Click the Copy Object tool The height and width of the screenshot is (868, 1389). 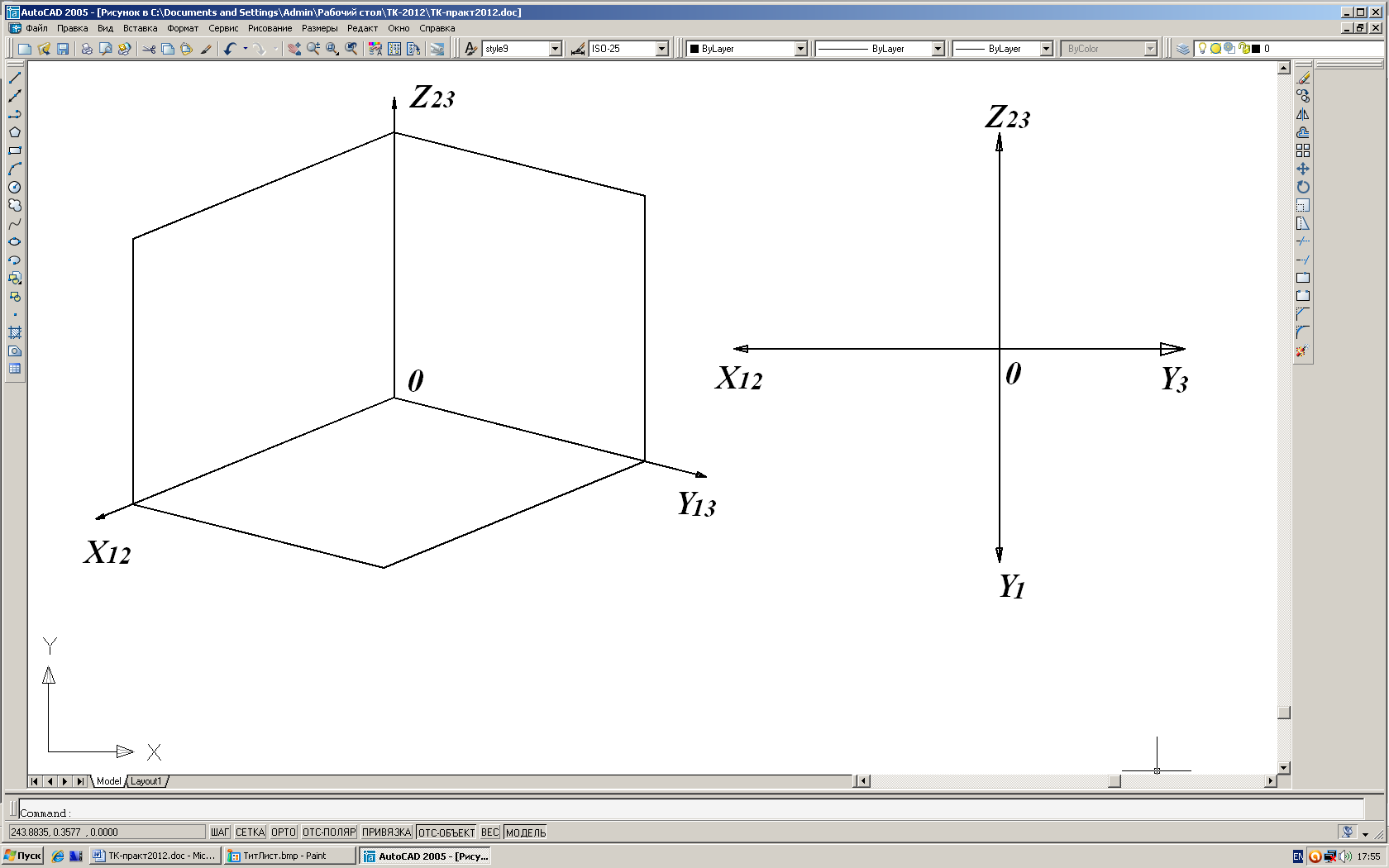pos(1303,96)
